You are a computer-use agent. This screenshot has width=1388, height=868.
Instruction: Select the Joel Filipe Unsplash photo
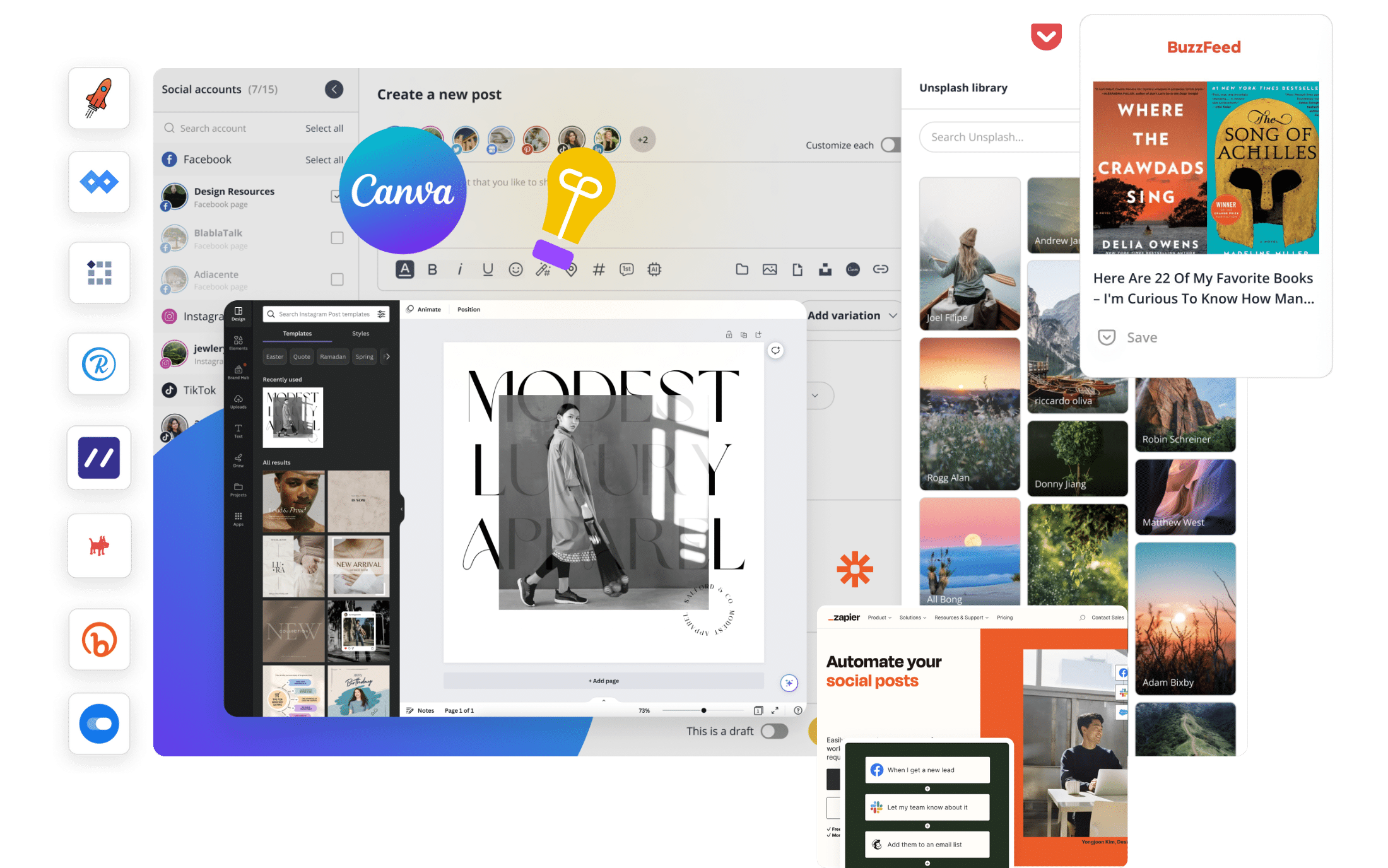[x=970, y=254]
